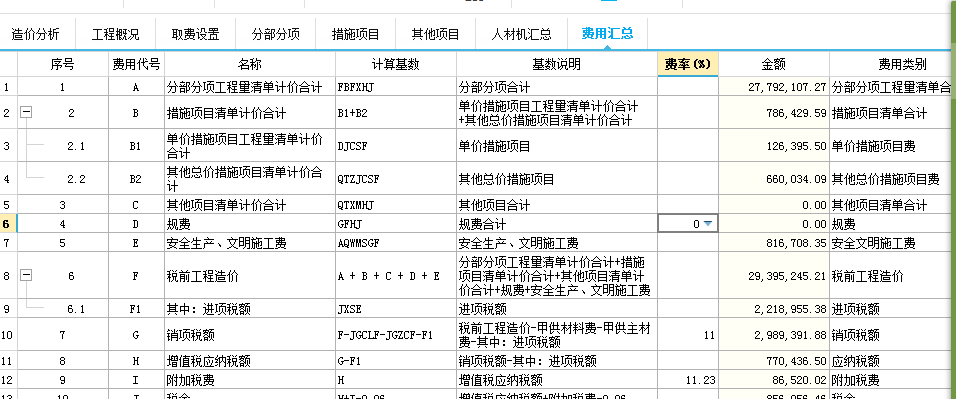
Task: Click the 660,034.09 amount cell
Action: coord(774,179)
